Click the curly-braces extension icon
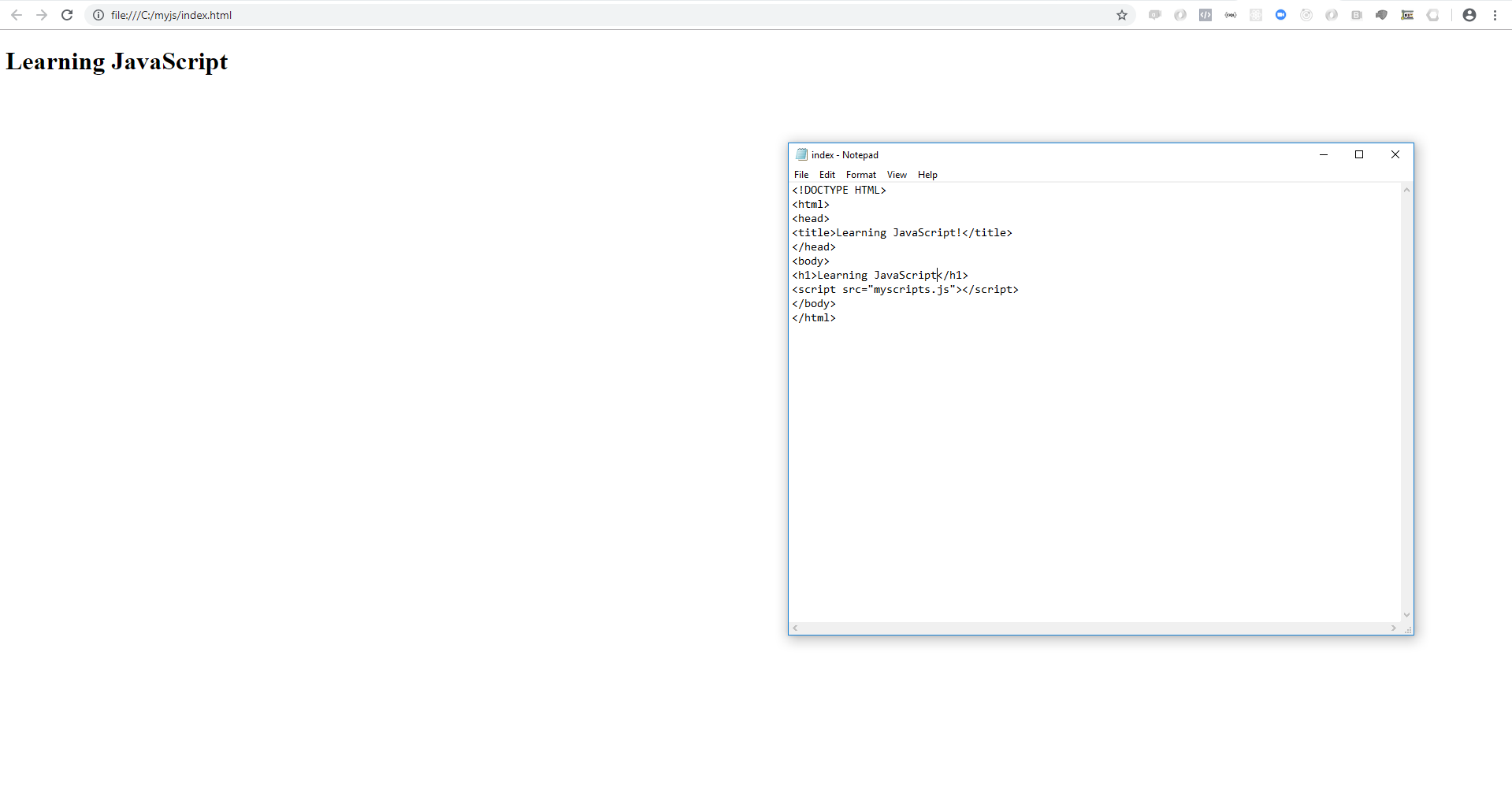 click(1231, 15)
